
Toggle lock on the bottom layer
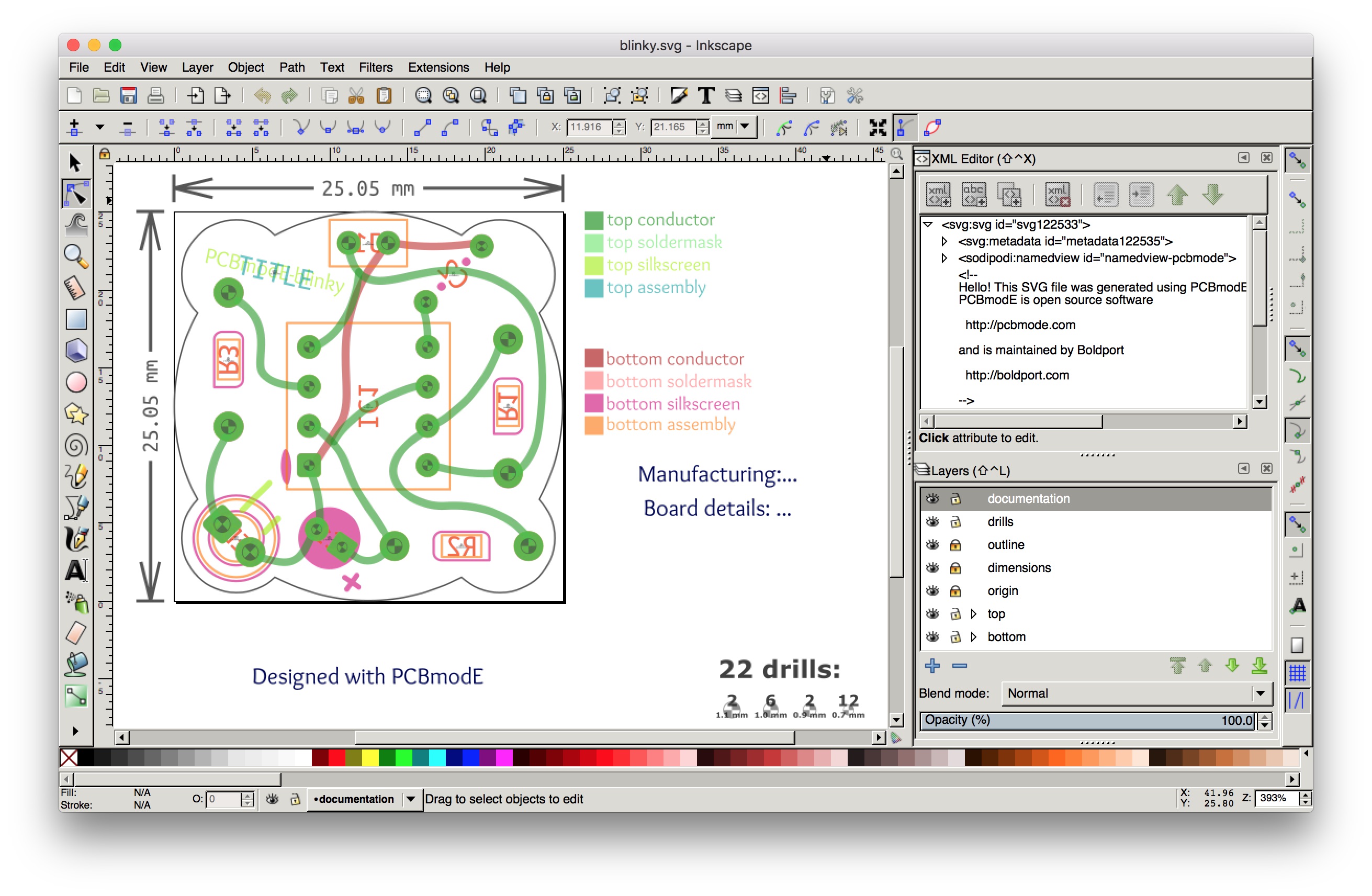pos(955,637)
